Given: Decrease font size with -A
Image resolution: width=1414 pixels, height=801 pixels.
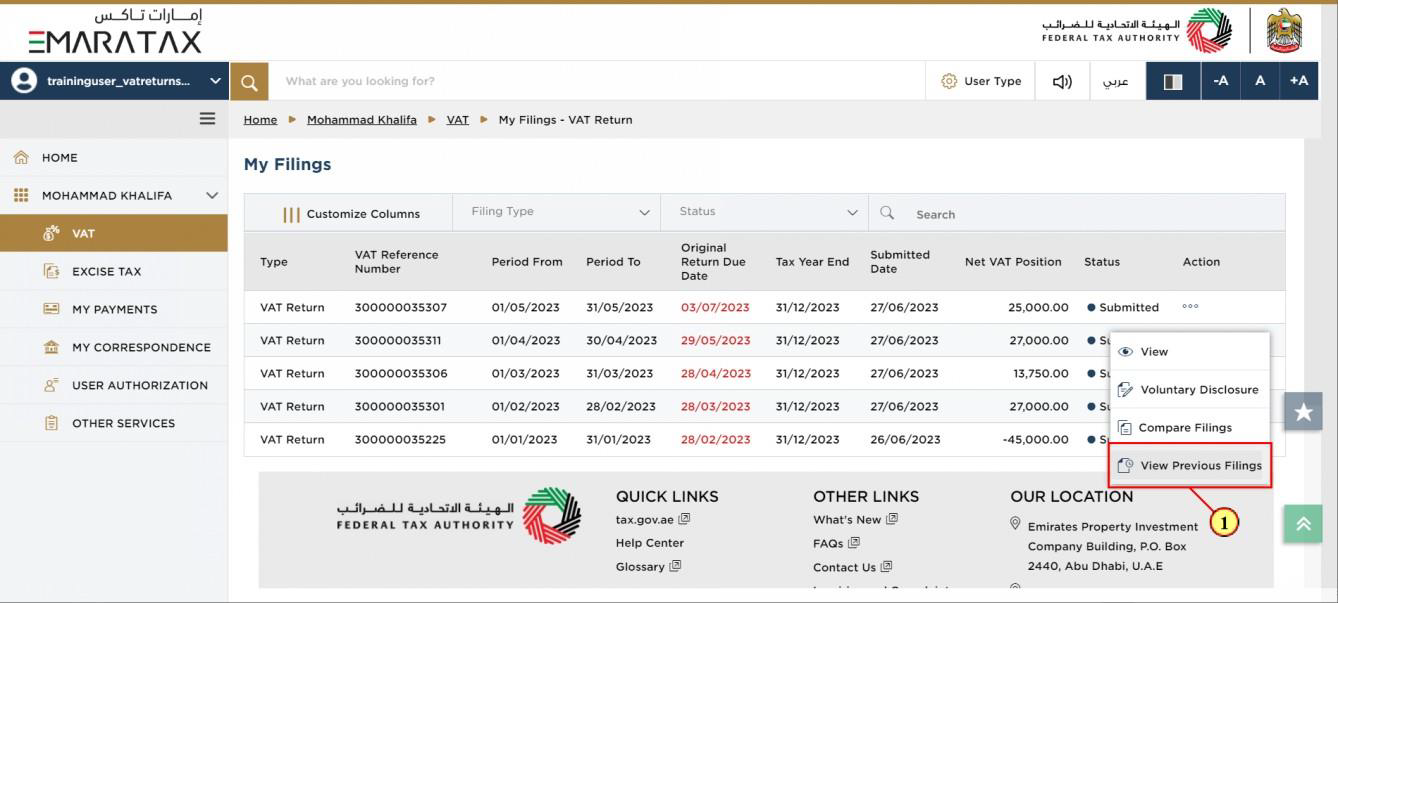Looking at the screenshot, I should [x=1220, y=81].
